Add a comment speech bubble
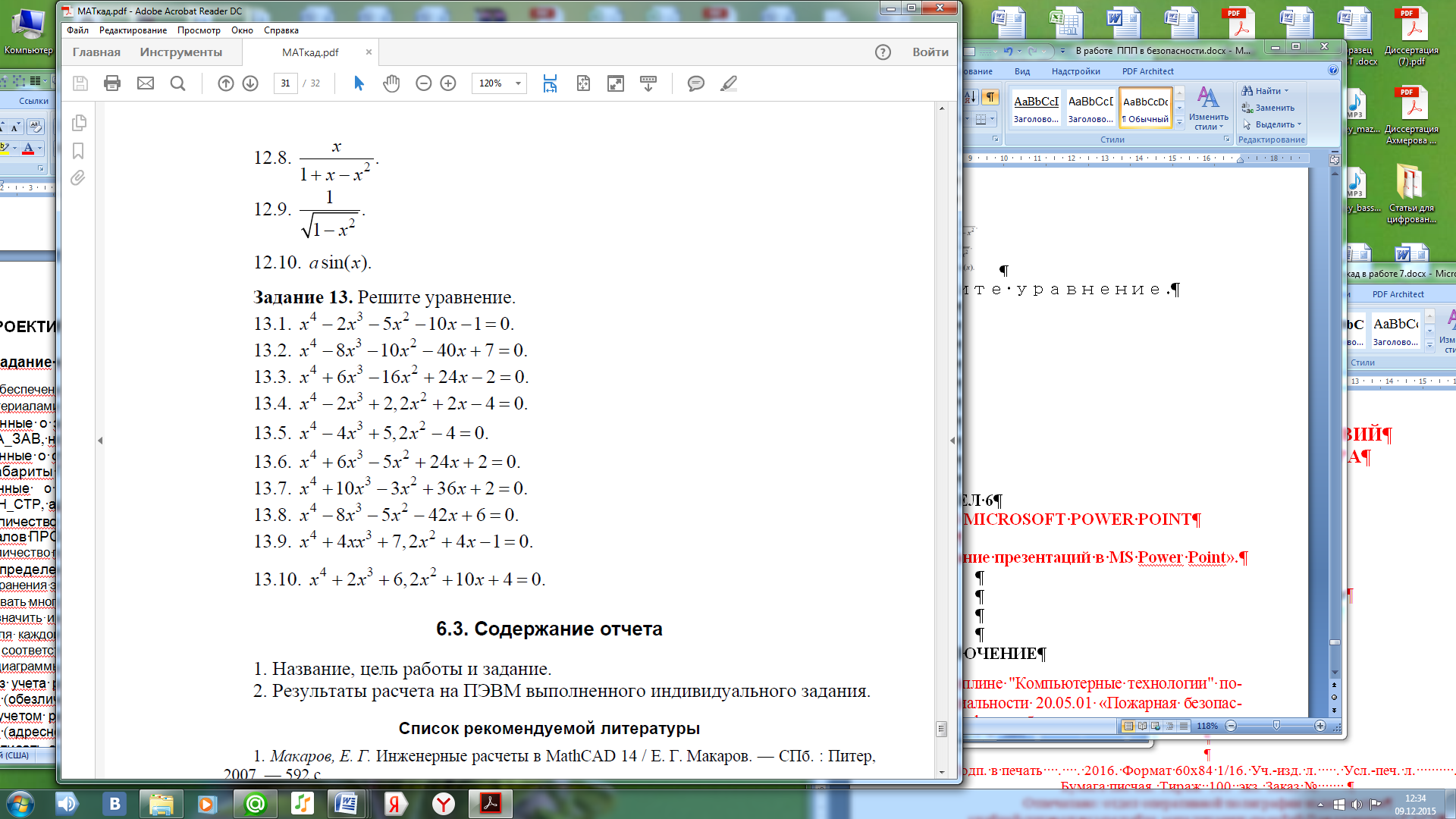Viewport: 1456px width, 819px height. point(696,83)
